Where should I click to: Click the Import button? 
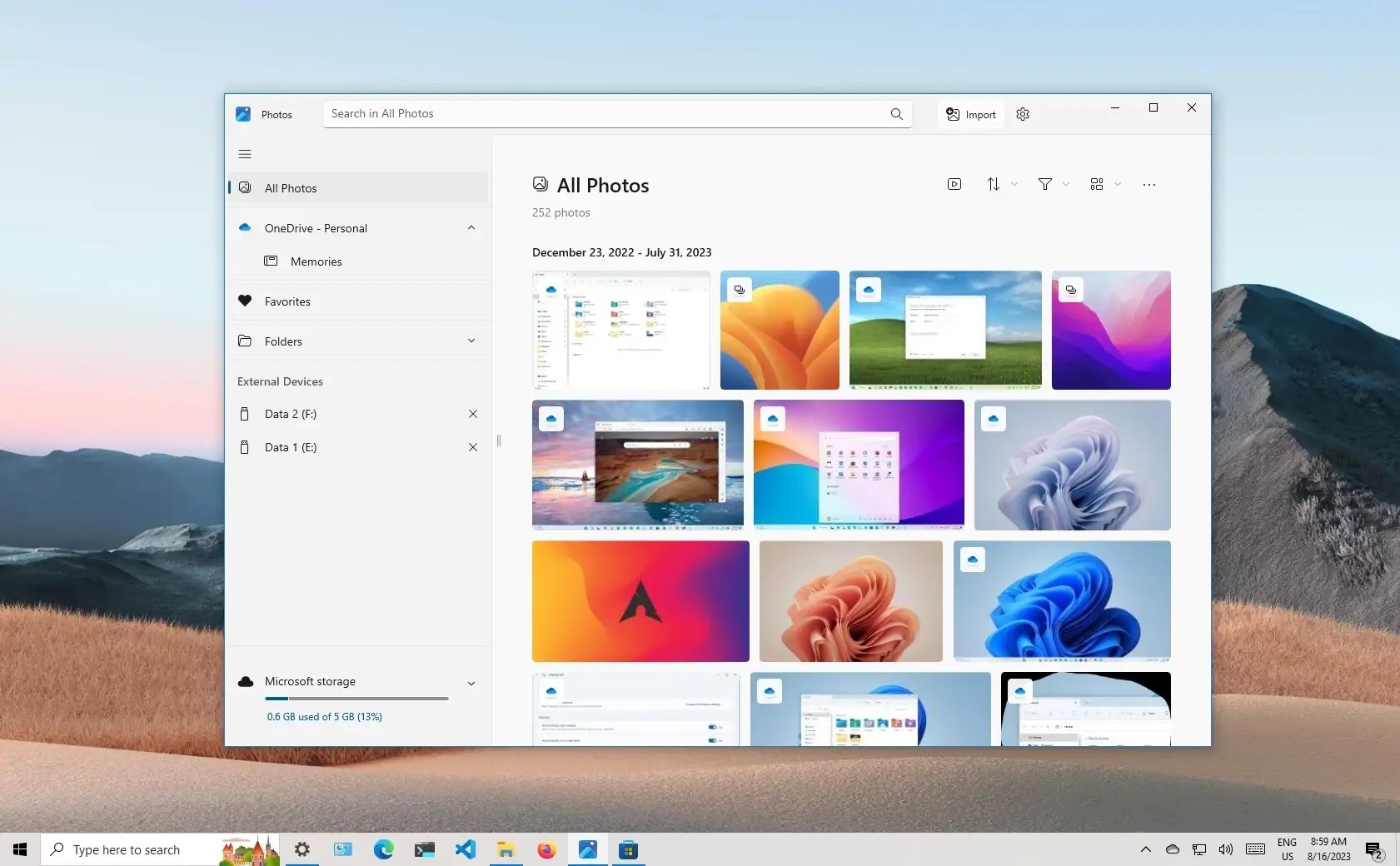coord(969,114)
